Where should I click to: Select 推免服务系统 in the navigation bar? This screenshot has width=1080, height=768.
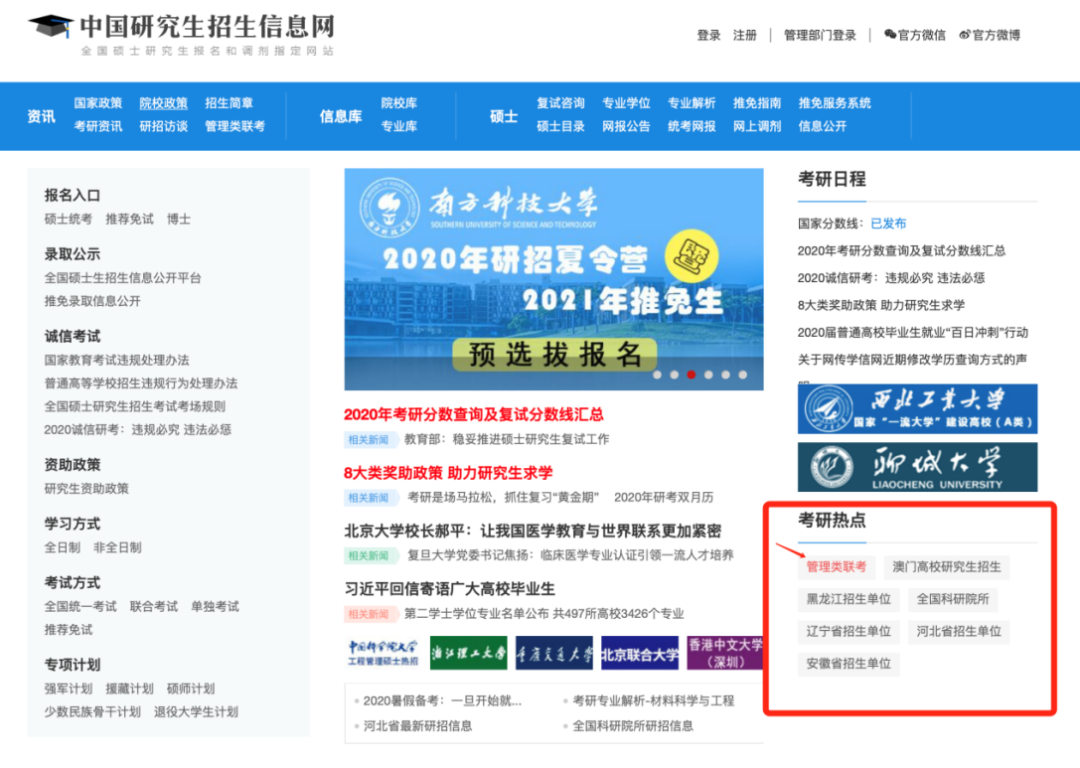click(834, 103)
